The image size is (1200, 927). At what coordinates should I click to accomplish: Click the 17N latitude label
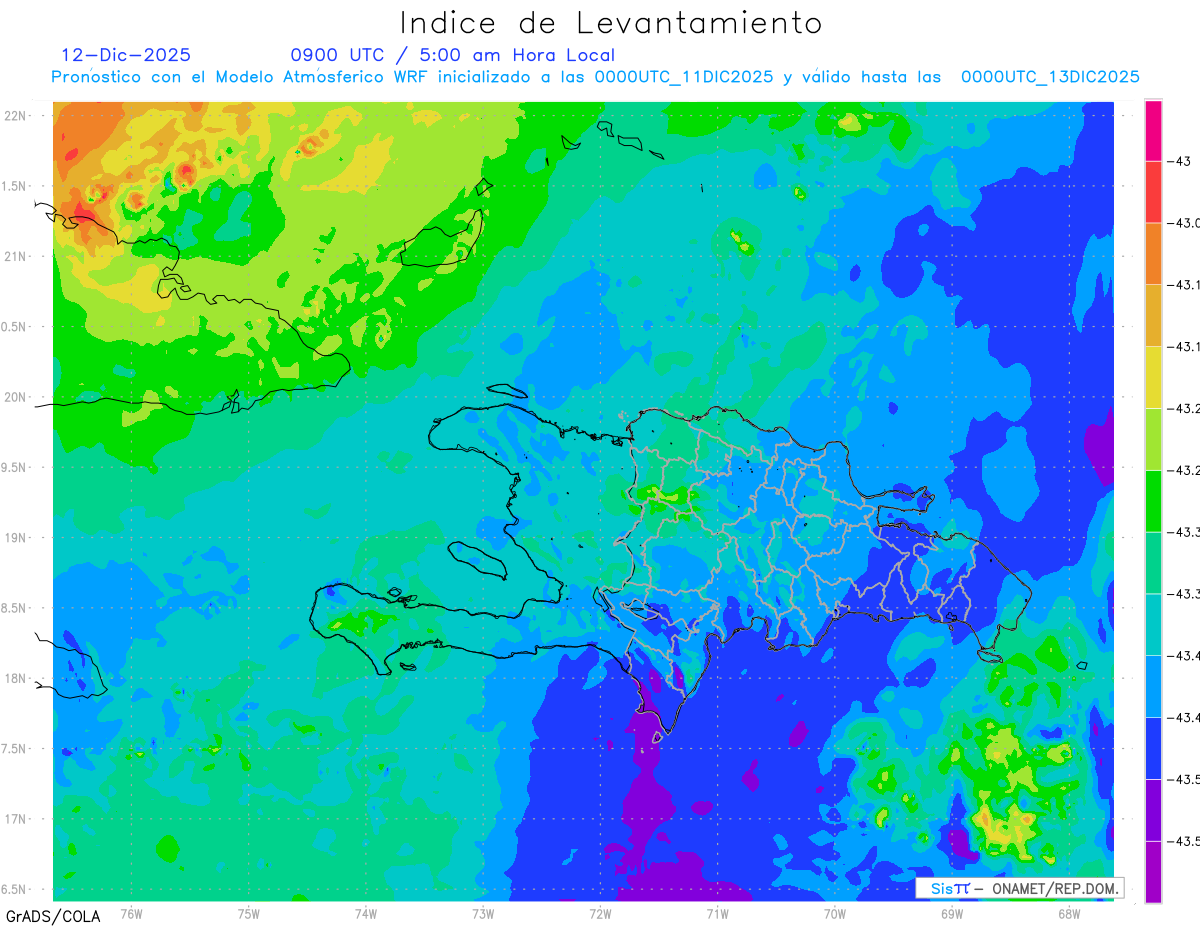(15, 819)
